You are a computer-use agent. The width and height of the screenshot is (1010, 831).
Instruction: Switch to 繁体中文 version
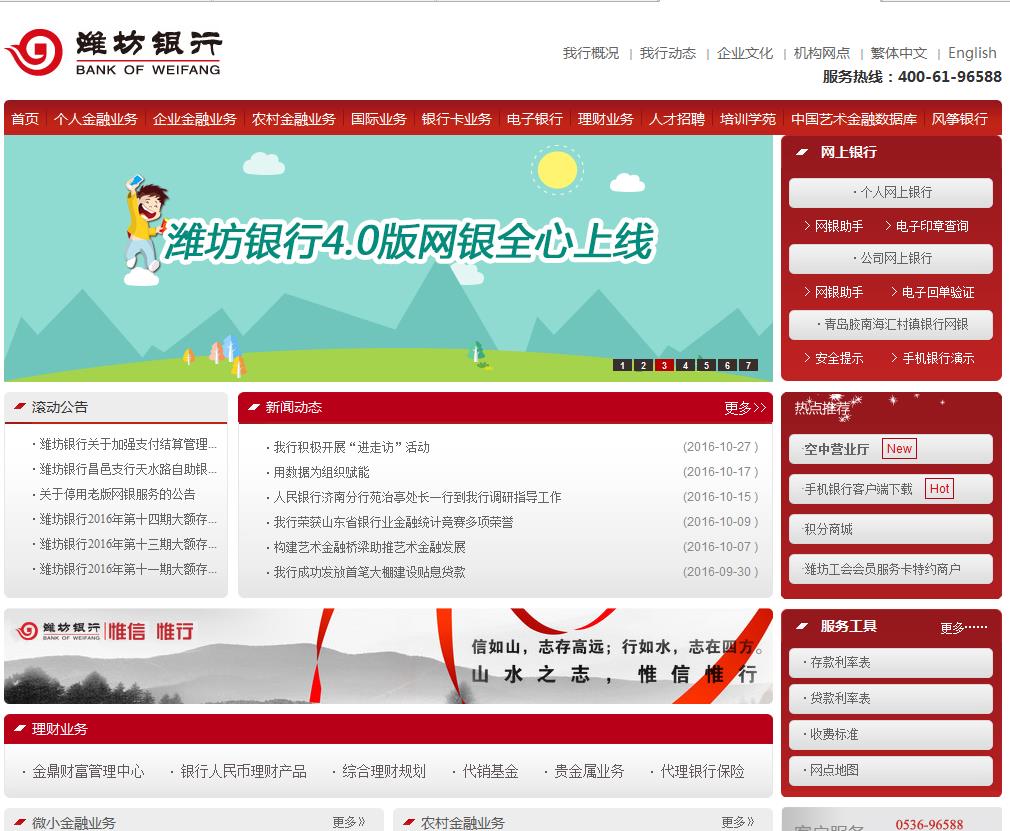click(x=899, y=53)
